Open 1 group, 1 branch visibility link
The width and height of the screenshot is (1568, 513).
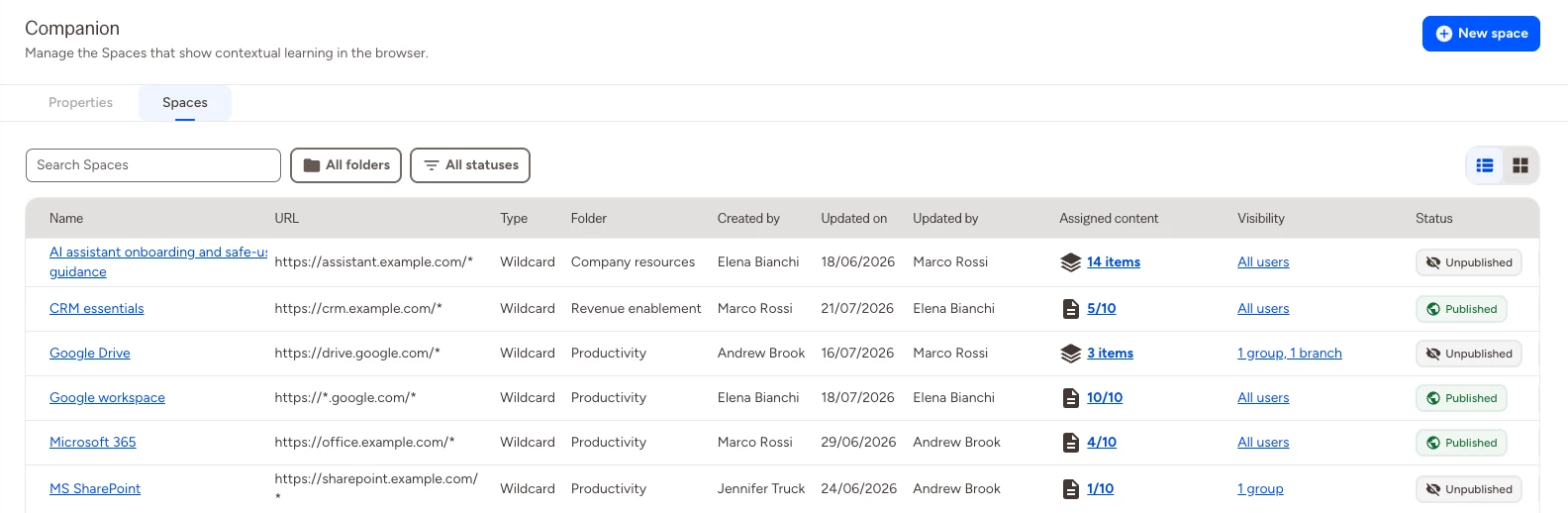tap(1290, 354)
